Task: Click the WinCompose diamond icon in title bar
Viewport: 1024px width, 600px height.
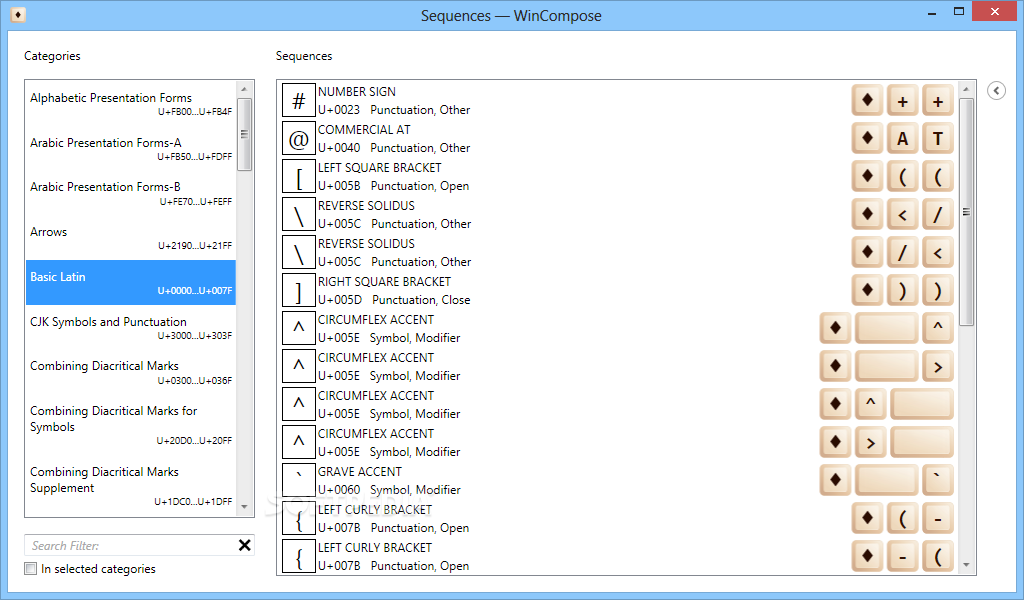Action: pyautogui.click(x=18, y=14)
